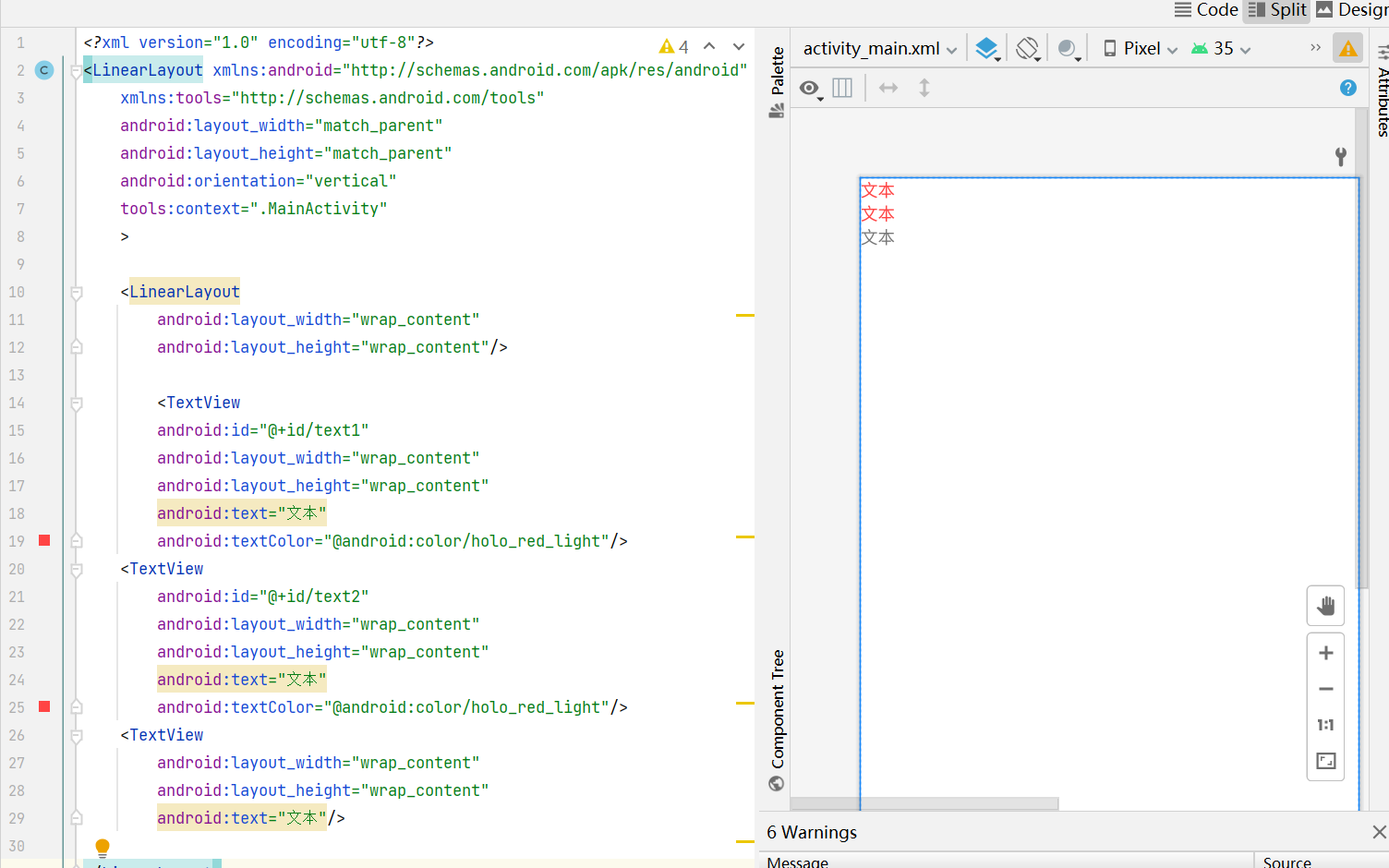Viewport: 1389px width, 868px height.
Task: Click the orange warning indicator button
Action: [1348, 48]
